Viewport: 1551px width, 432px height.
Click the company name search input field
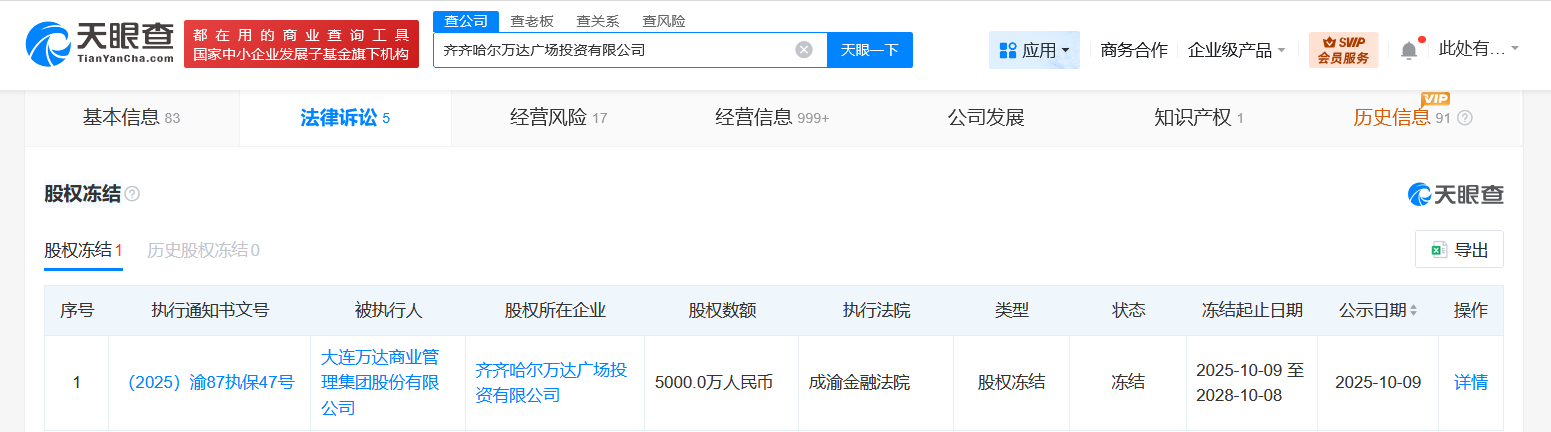(610, 50)
